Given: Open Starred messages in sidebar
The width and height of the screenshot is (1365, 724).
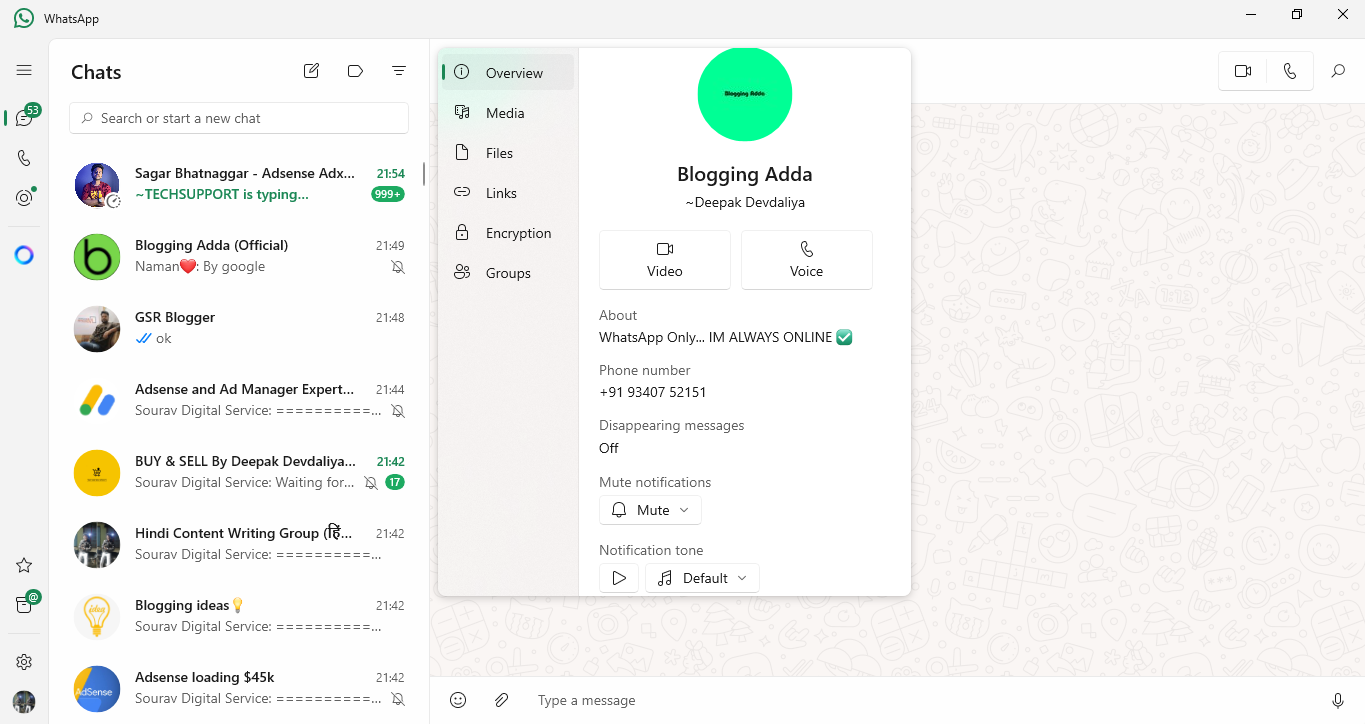Looking at the screenshot, I should click(24, 565).
